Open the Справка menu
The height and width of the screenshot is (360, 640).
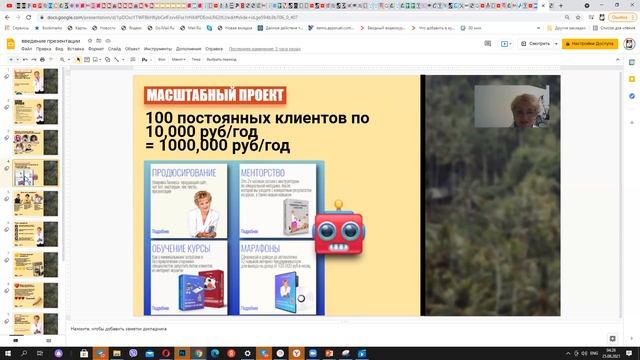(214, 49)
